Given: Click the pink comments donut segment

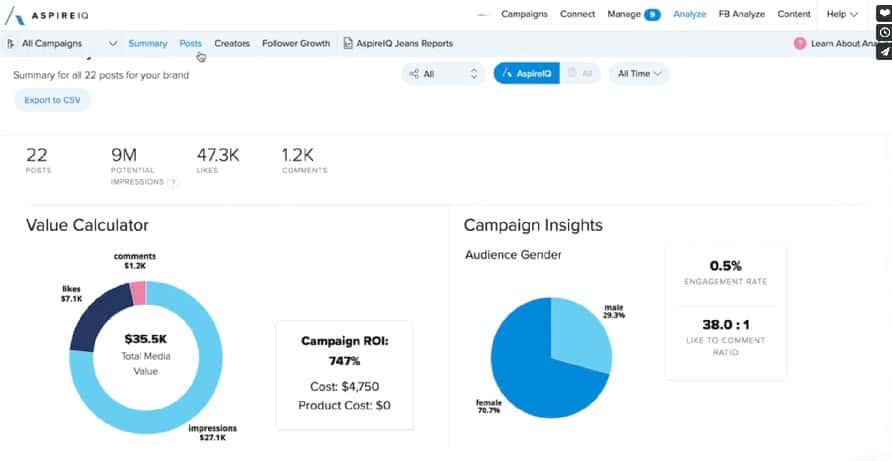Looking at the screenshot, I should point(138,291).
